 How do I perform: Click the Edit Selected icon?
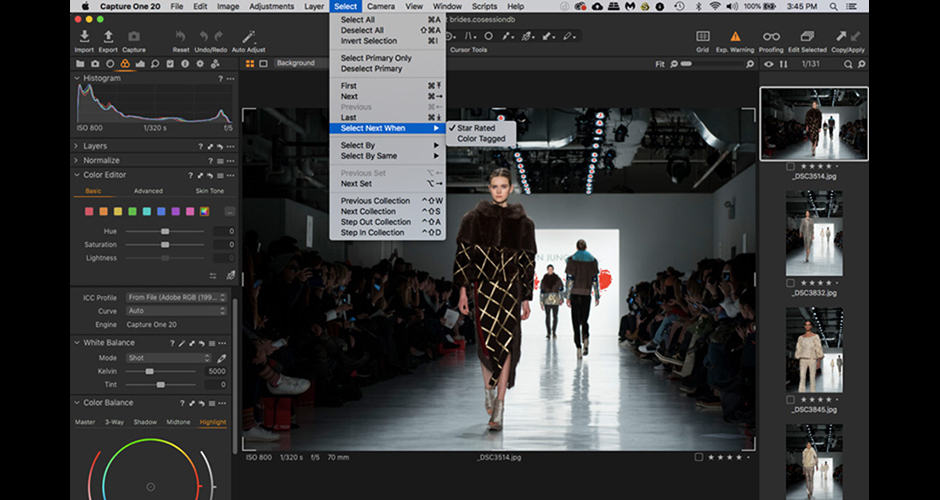coord(808,37)
